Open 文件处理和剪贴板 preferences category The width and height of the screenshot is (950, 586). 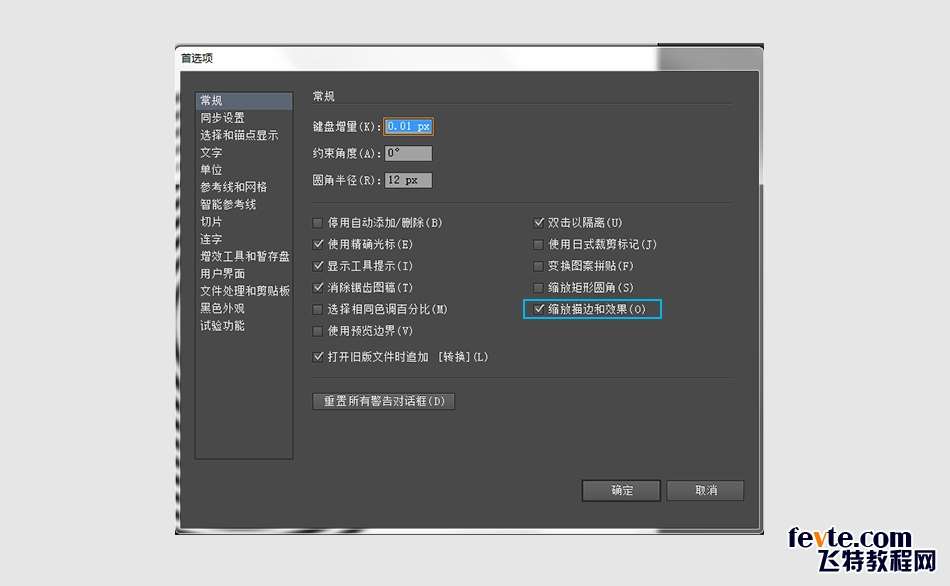pos(245,291)
